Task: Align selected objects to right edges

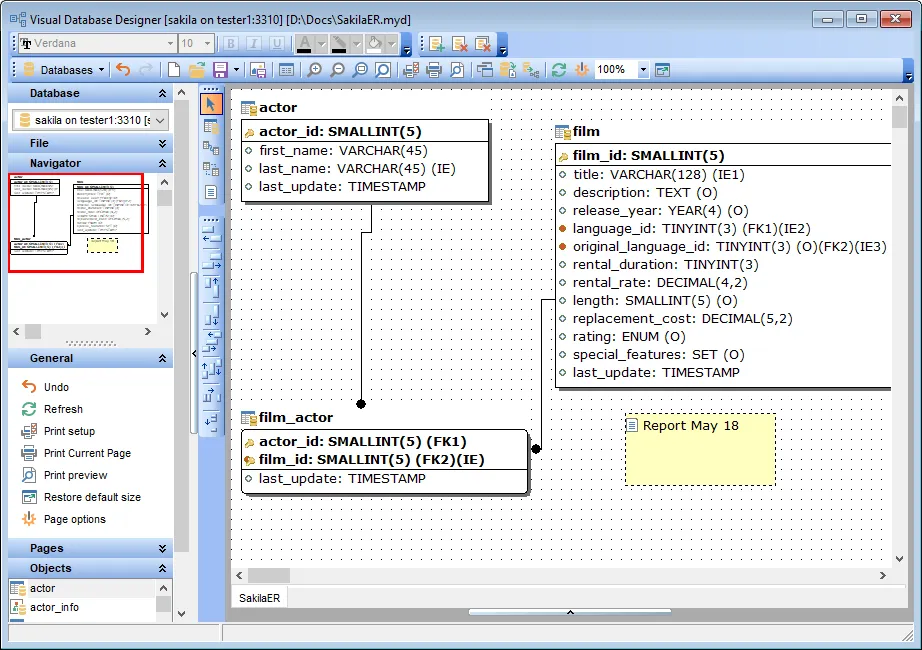Action: [211, 259]
